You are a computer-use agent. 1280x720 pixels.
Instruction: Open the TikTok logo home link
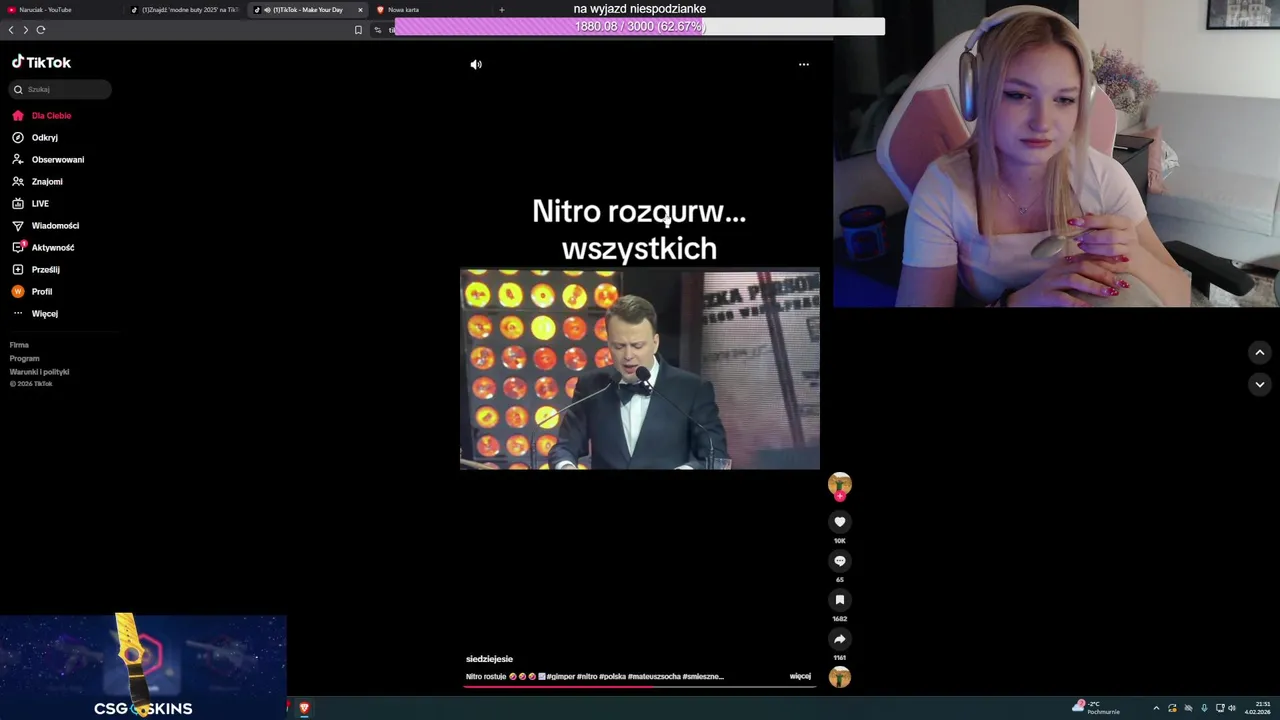pyautogui.click(x=41, y=62)
